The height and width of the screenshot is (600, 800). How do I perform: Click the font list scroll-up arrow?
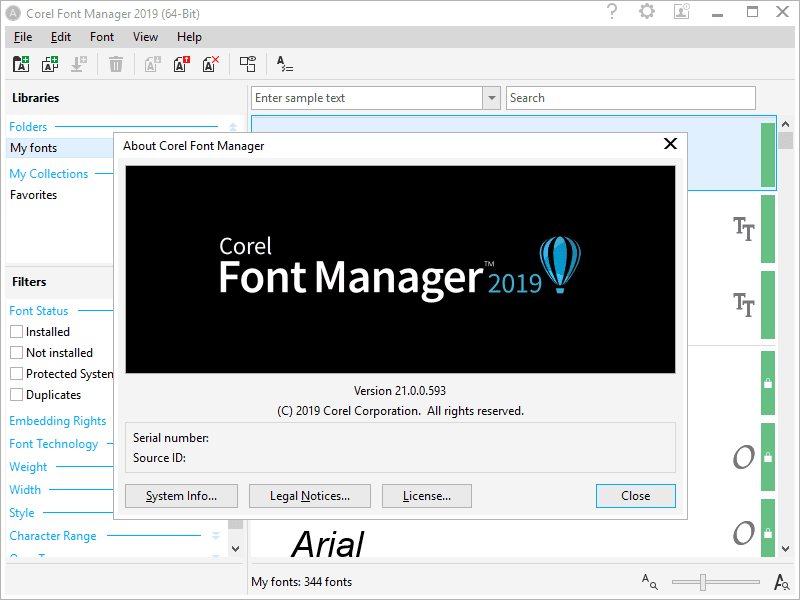coord(786,124)
